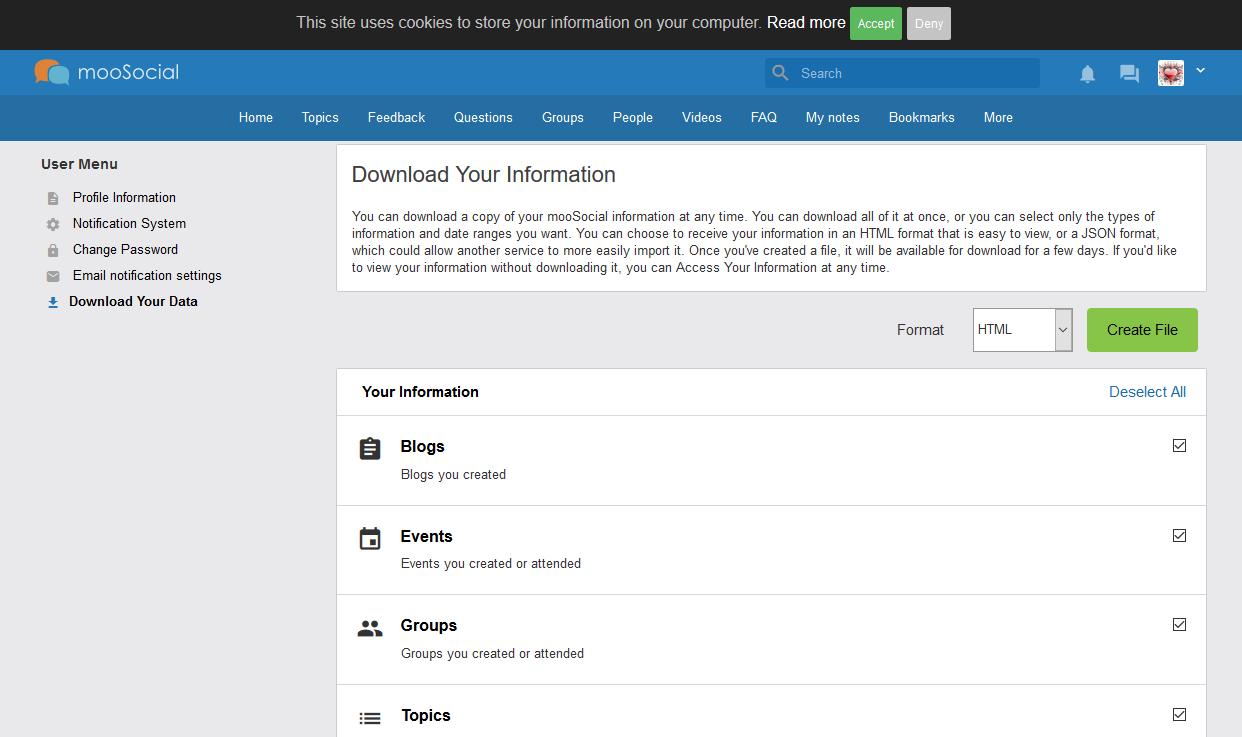Click the 'Your Information' section header
This screenshot has width=1242, height=737.
pos(420,392)
